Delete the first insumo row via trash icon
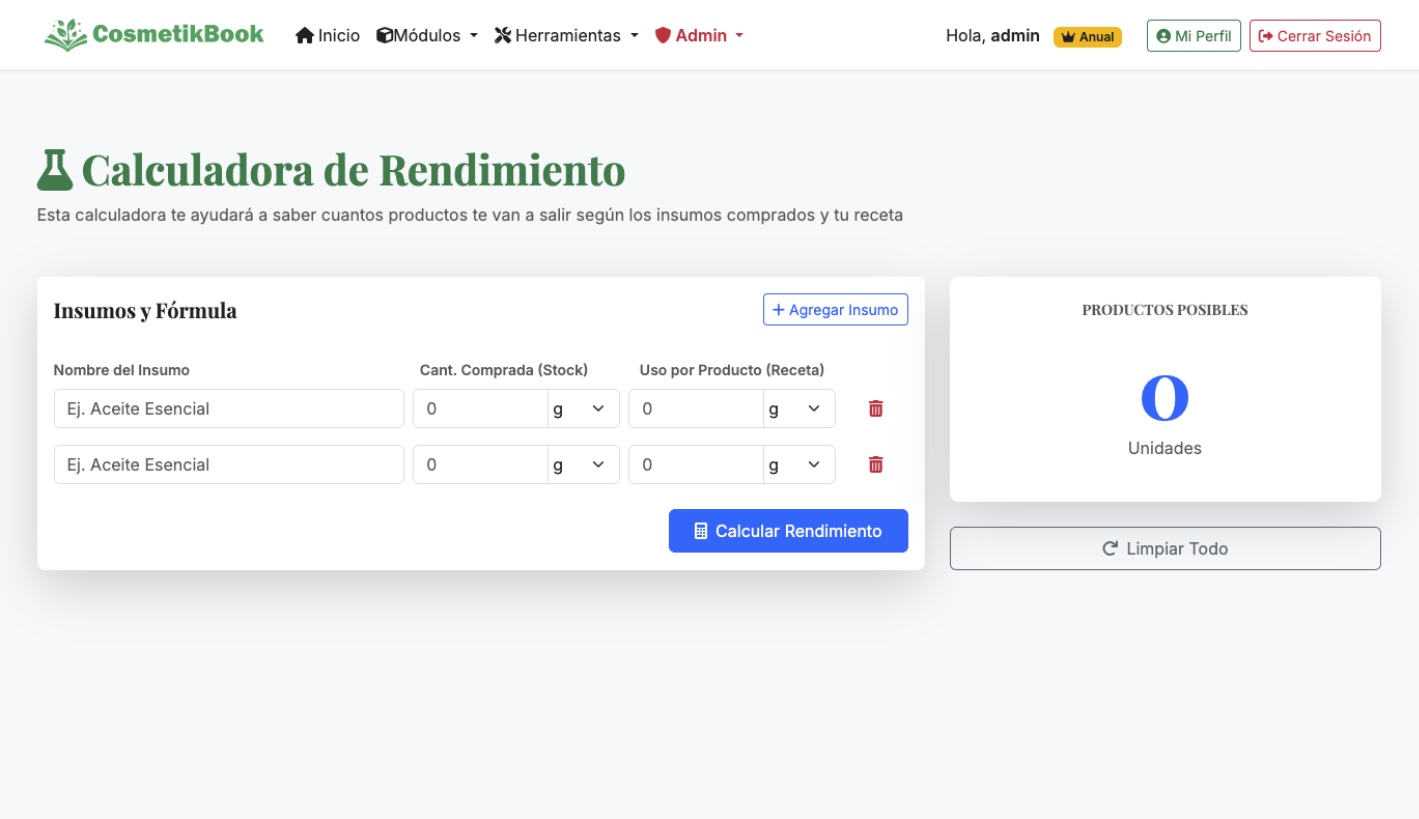Image resolution: width=1419 pixels, height=819 pixels. coord(875,408)
